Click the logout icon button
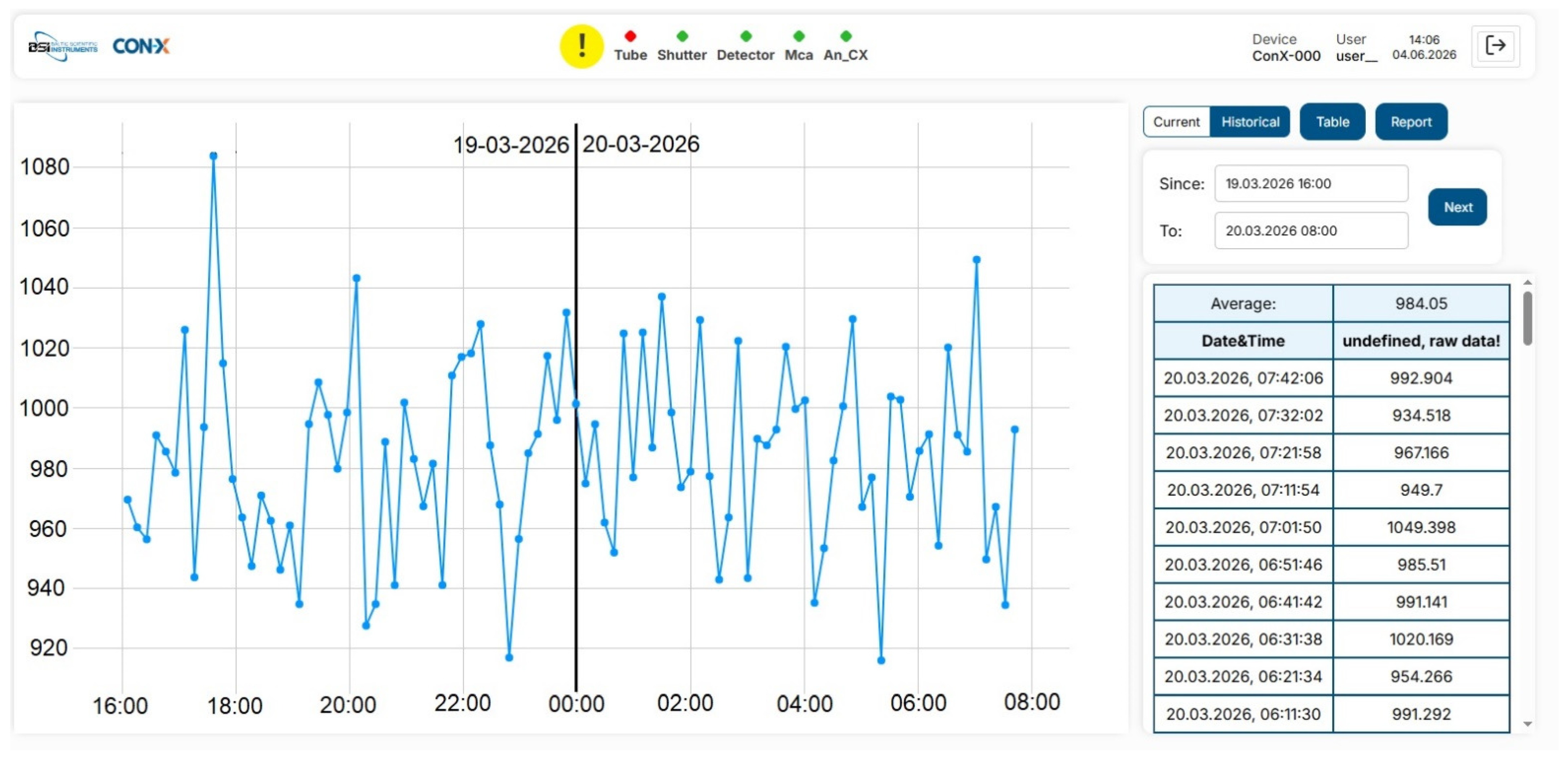 [1496, 46]
